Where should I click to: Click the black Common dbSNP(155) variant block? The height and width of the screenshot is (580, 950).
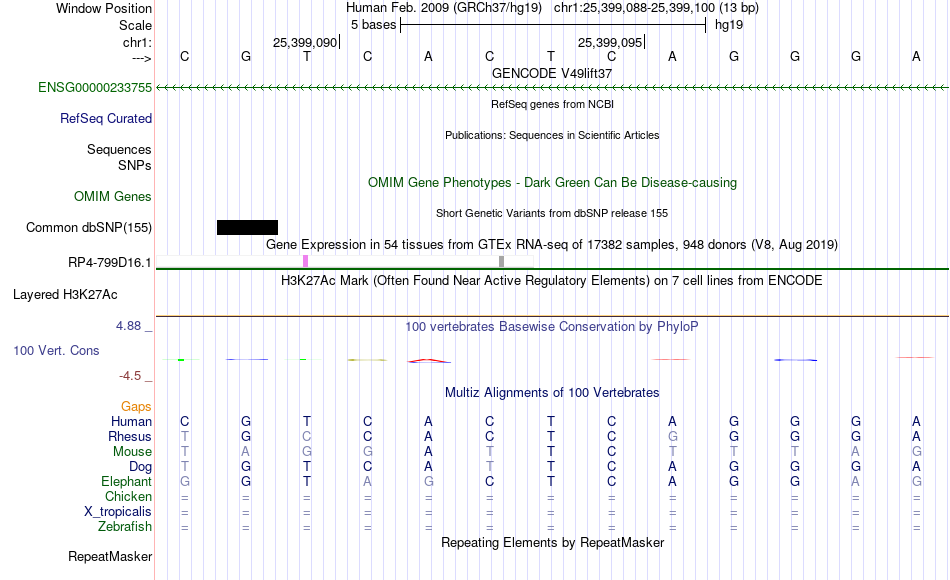[x=247, y=227]
